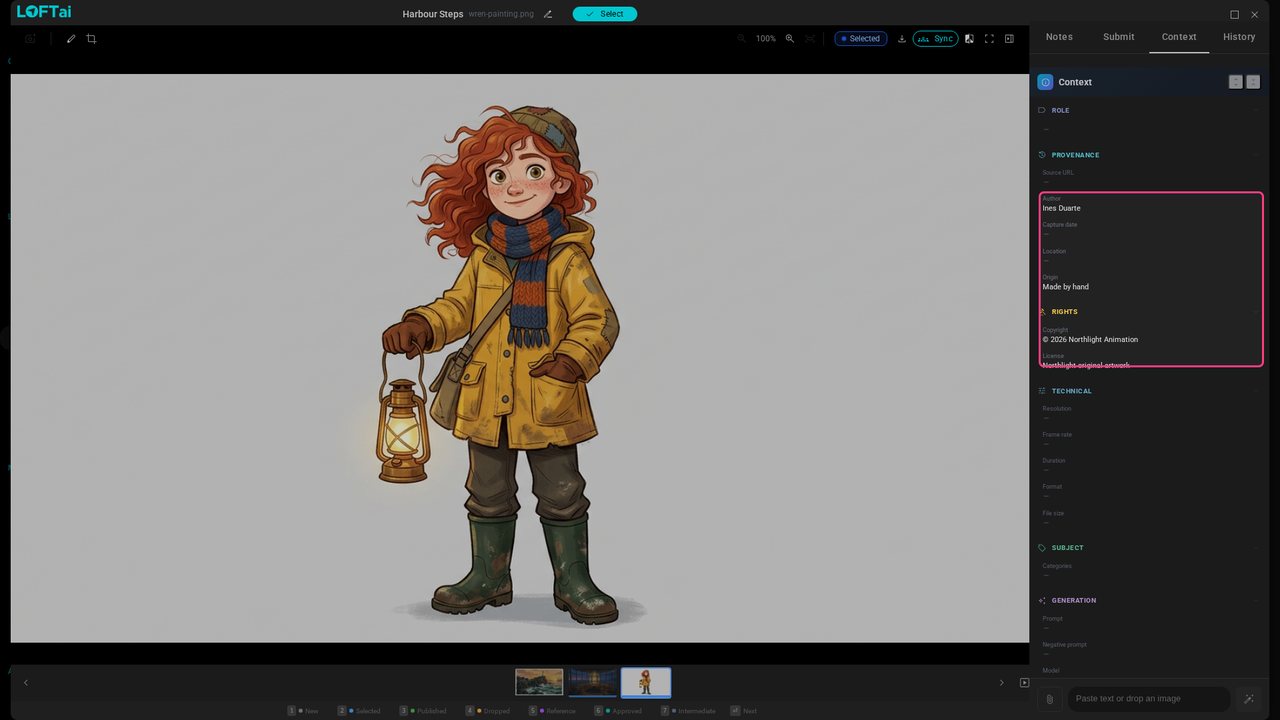Toggle the Selected status pill
Viewport: 1280px width, 720px height.
click(861, 39)
